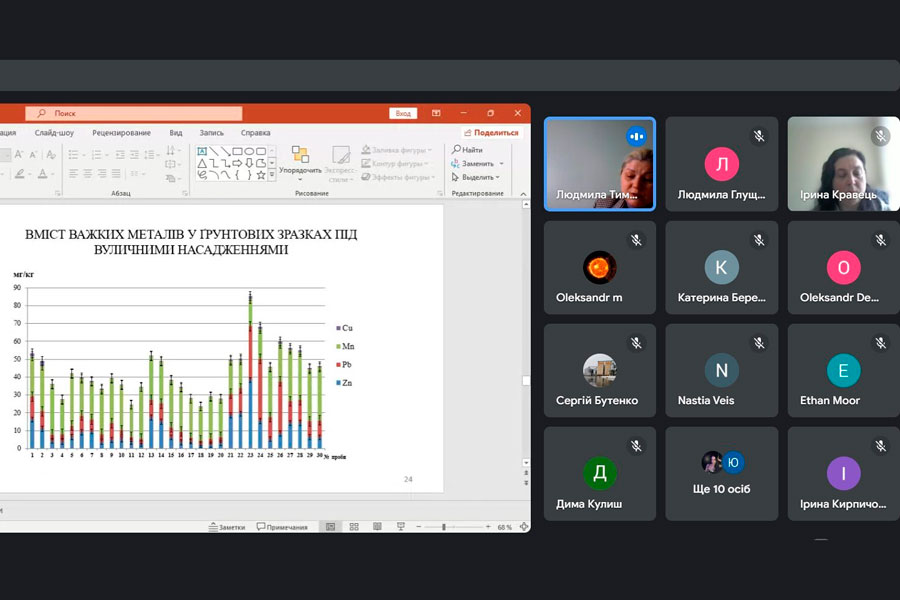The width and height of the screenshot is (900, 600).
Task: Open the ribbon display options icon
Action: (436, 113)
